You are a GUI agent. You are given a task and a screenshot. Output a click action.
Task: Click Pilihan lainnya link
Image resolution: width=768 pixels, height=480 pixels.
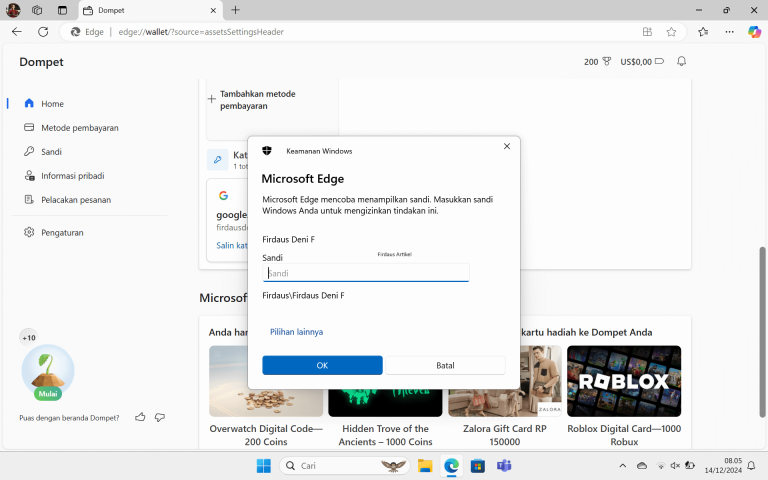(x=296, y=332)
